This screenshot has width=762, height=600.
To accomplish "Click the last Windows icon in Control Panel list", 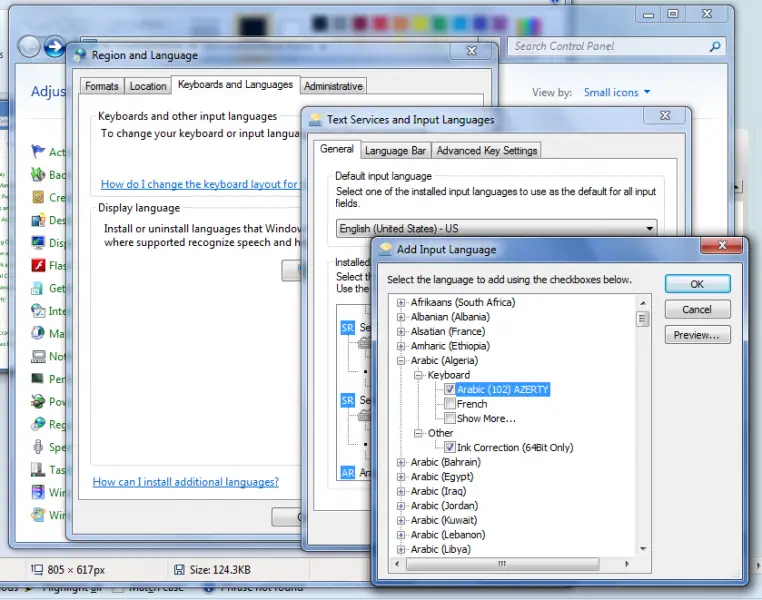I will click(x=38, y=514).
